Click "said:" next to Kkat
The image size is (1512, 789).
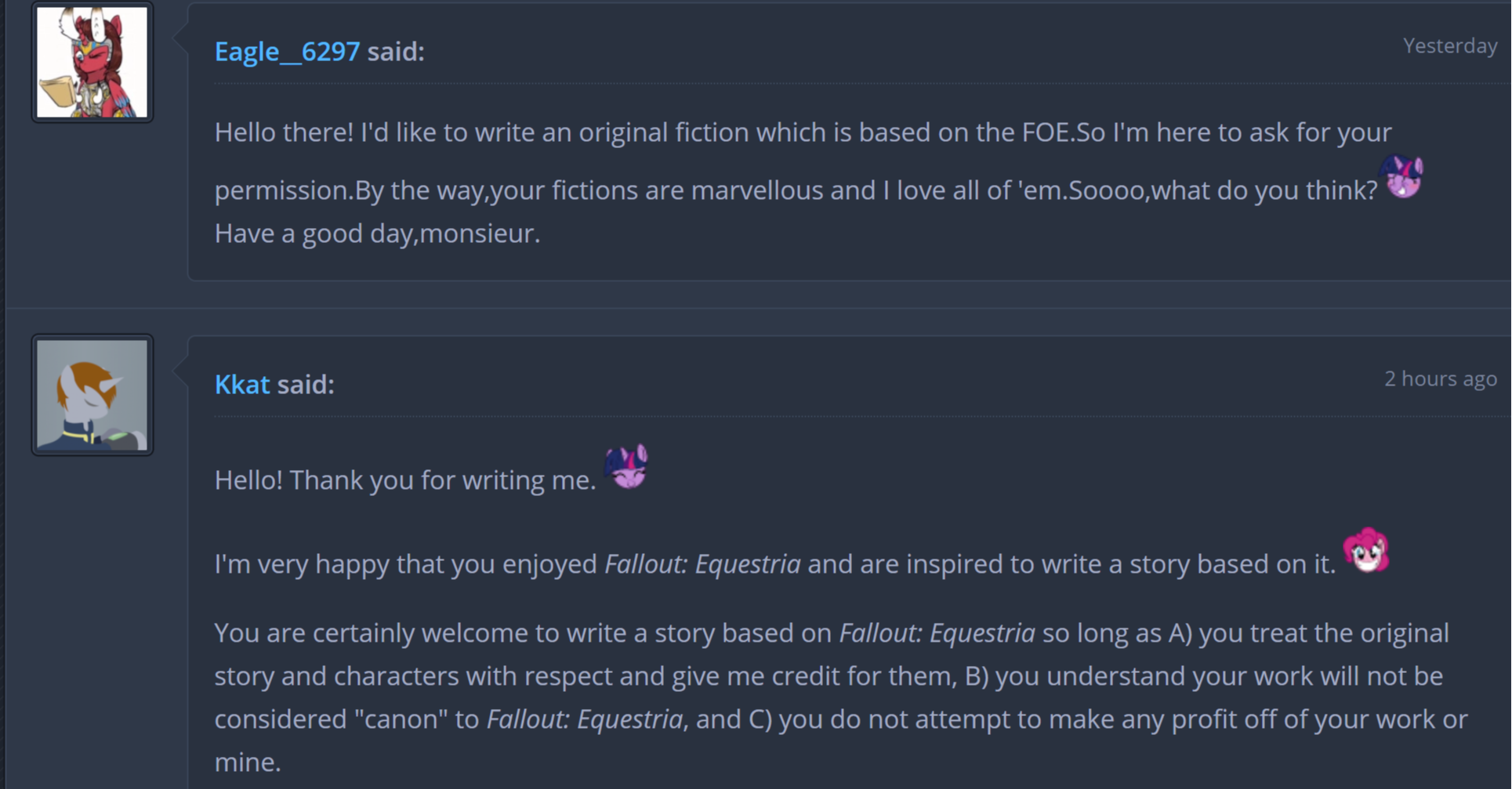306,385
